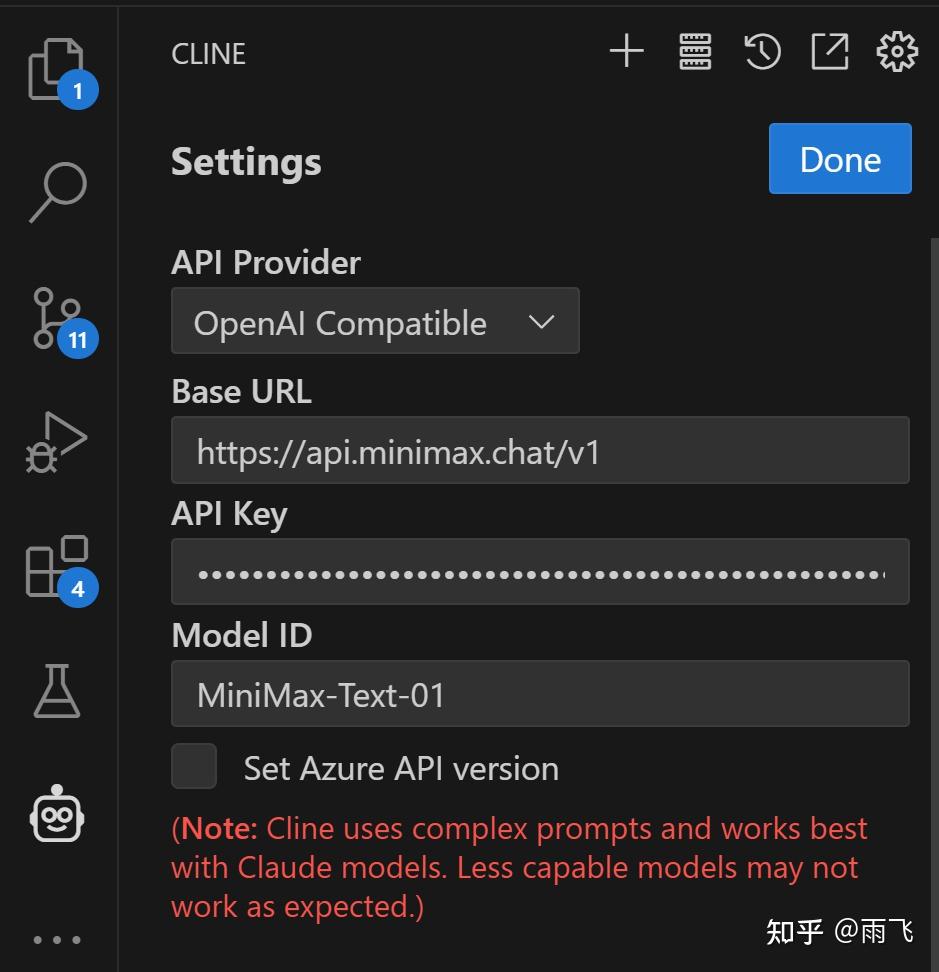Viewport: 939px width, 972px height.
Task: Open the Explorer files view
Action: (x=56, y=70)
